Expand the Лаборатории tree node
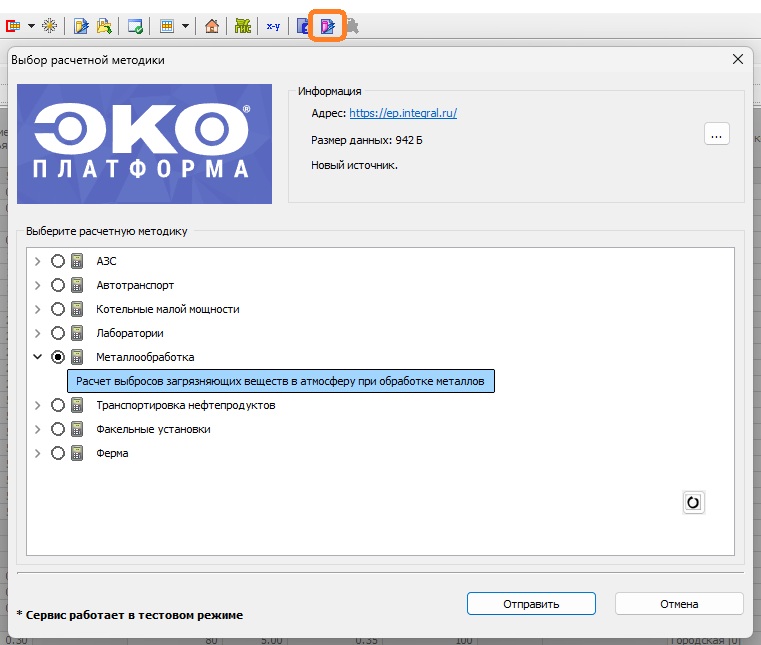Image resolution: width=761 pixels, height=645 pixels. [x=38, y=333]
